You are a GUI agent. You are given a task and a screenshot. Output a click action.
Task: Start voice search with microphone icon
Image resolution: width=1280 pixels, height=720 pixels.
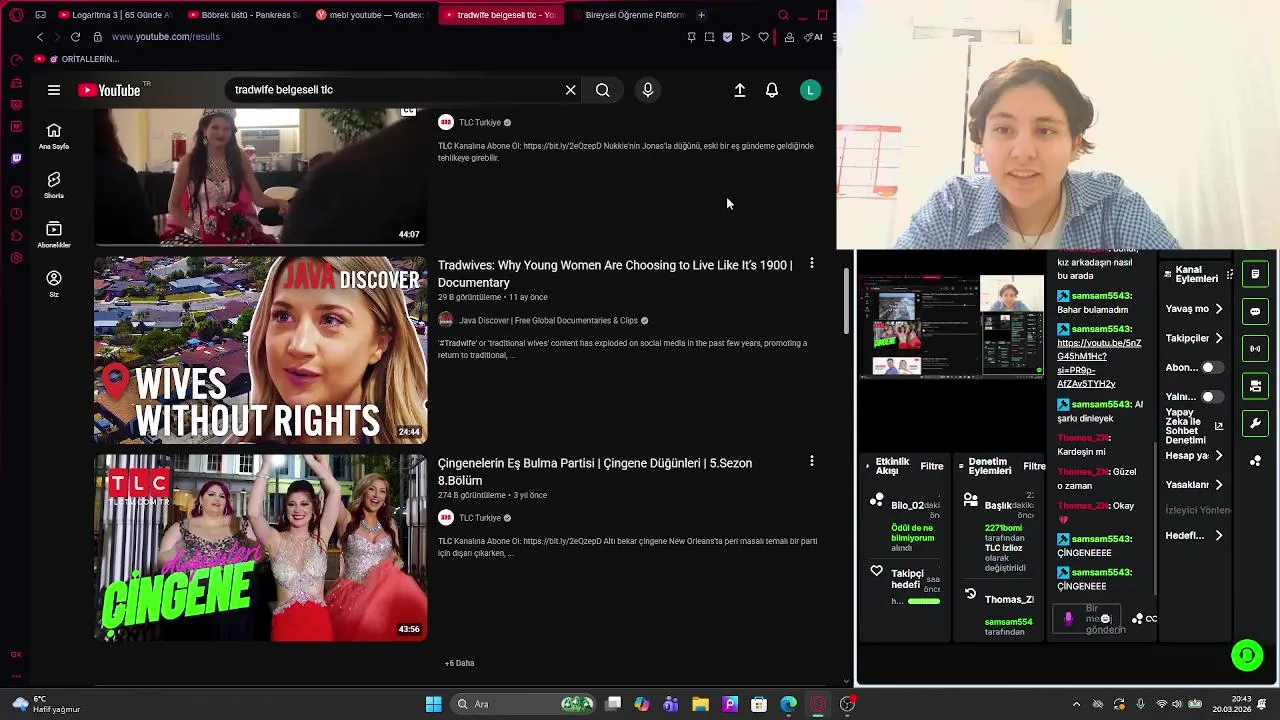point(648,90)
